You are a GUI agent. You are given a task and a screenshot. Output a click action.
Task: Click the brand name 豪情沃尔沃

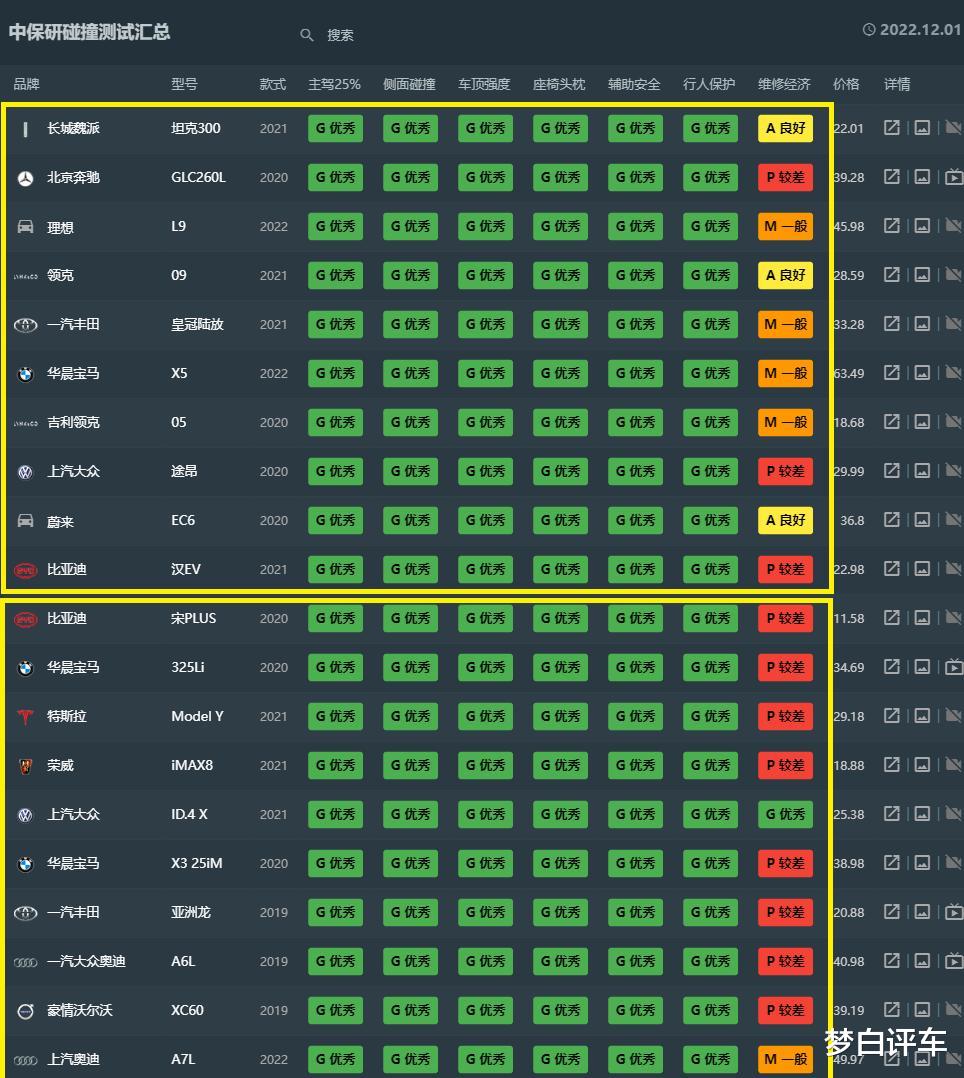(x=80, y=1010)
